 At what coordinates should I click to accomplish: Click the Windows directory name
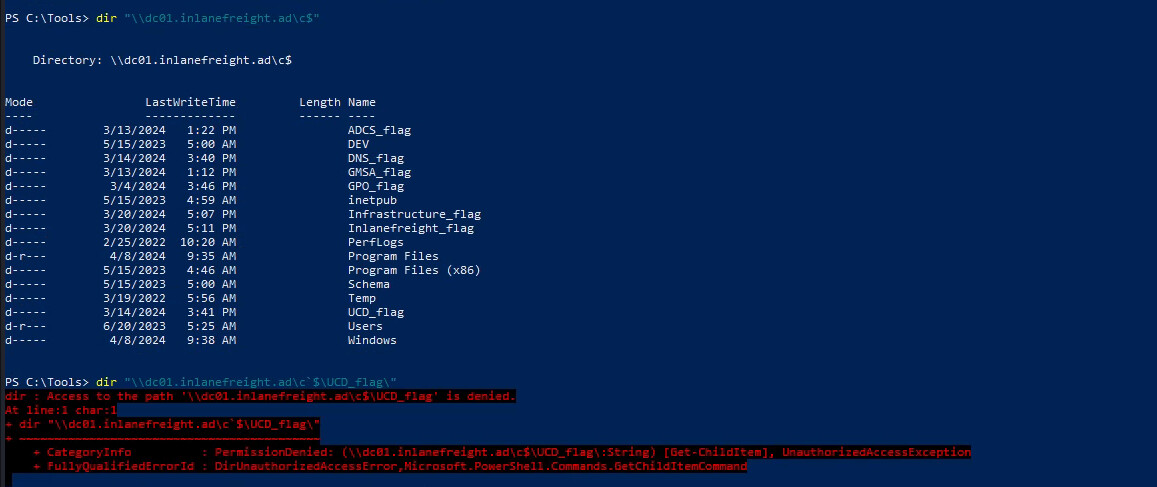point(372,340)
